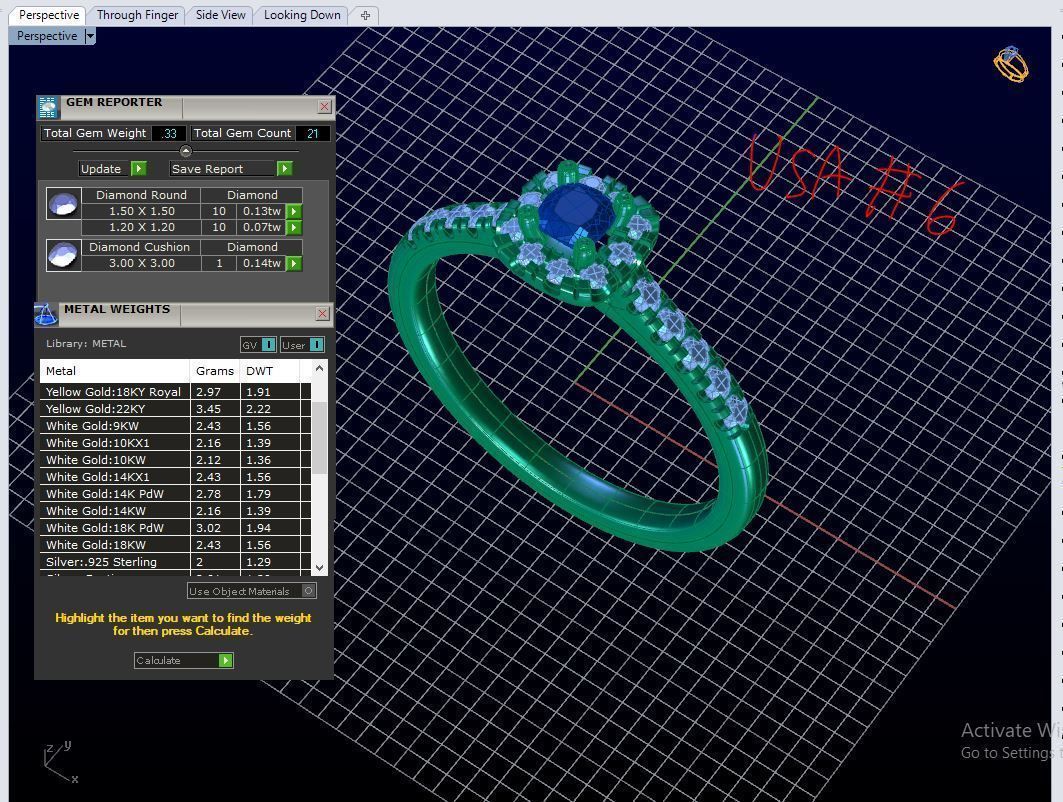This screenshot has height=802, width=1063.
Task: Click the Perspective viewport title label
Action: (x=47, y=36)
